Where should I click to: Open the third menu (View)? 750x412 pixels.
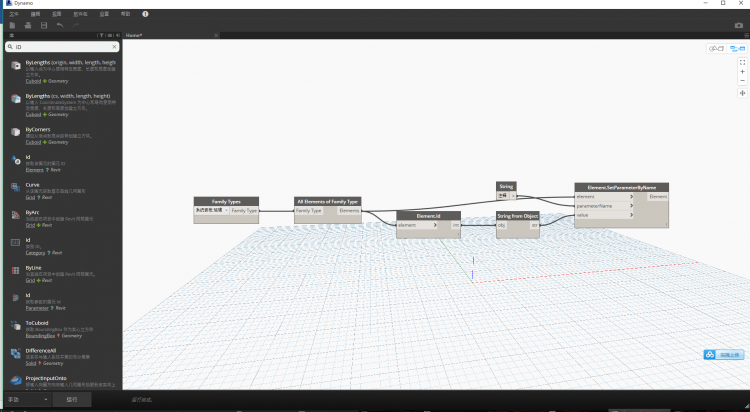pyautogui.click(x=56, y=14)
